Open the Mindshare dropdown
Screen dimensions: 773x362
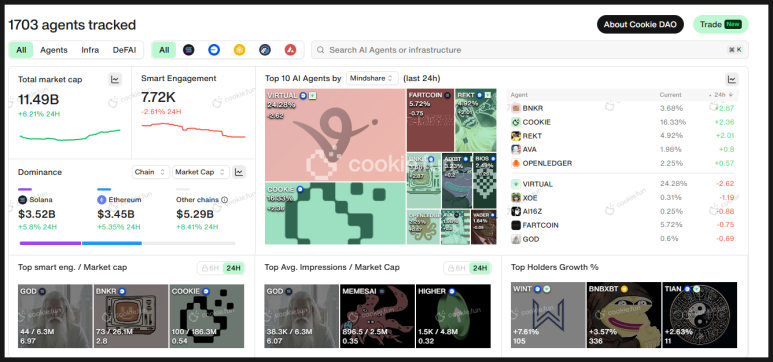tap(372, 78)
